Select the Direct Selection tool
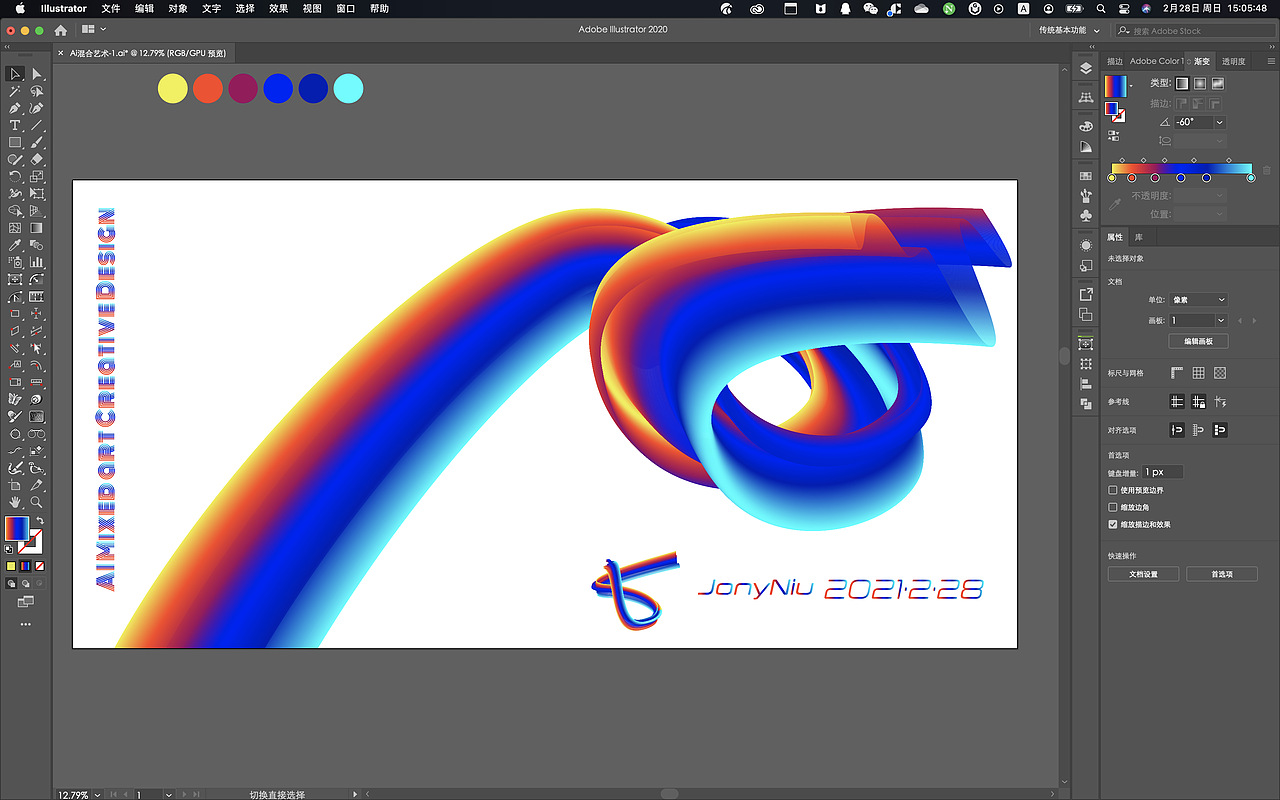 [x=37, y=74]
